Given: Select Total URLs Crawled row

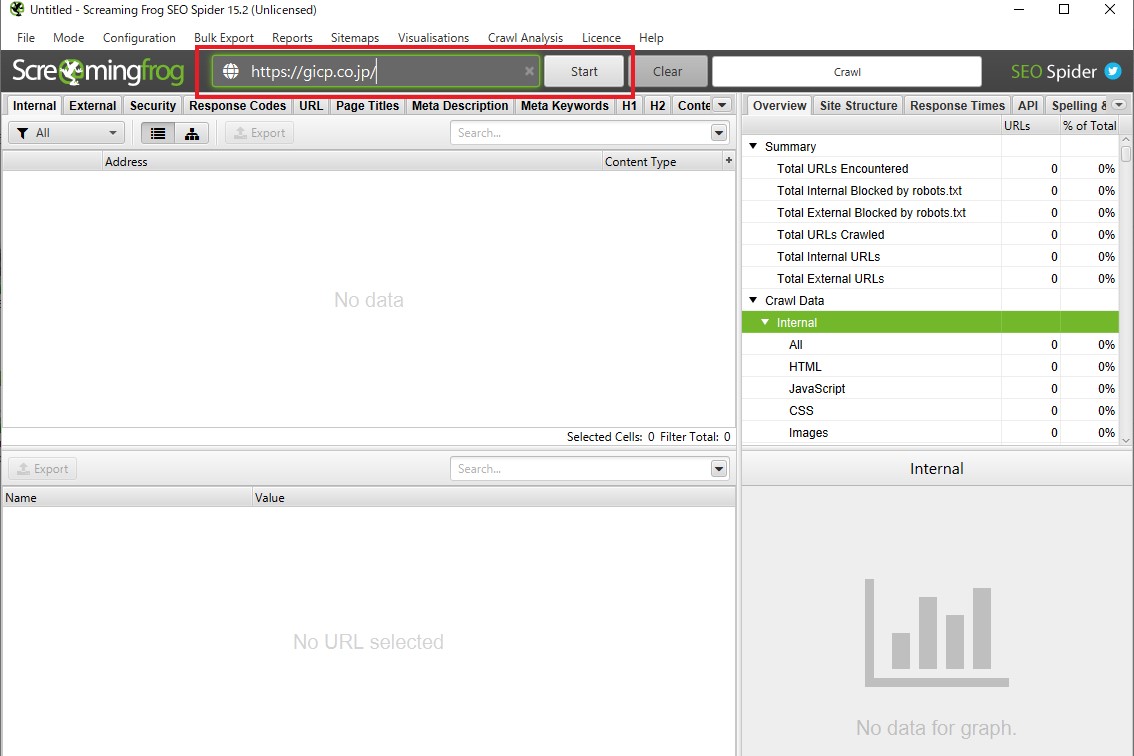Looking at the screenshot, I should [x=931, y=234].
